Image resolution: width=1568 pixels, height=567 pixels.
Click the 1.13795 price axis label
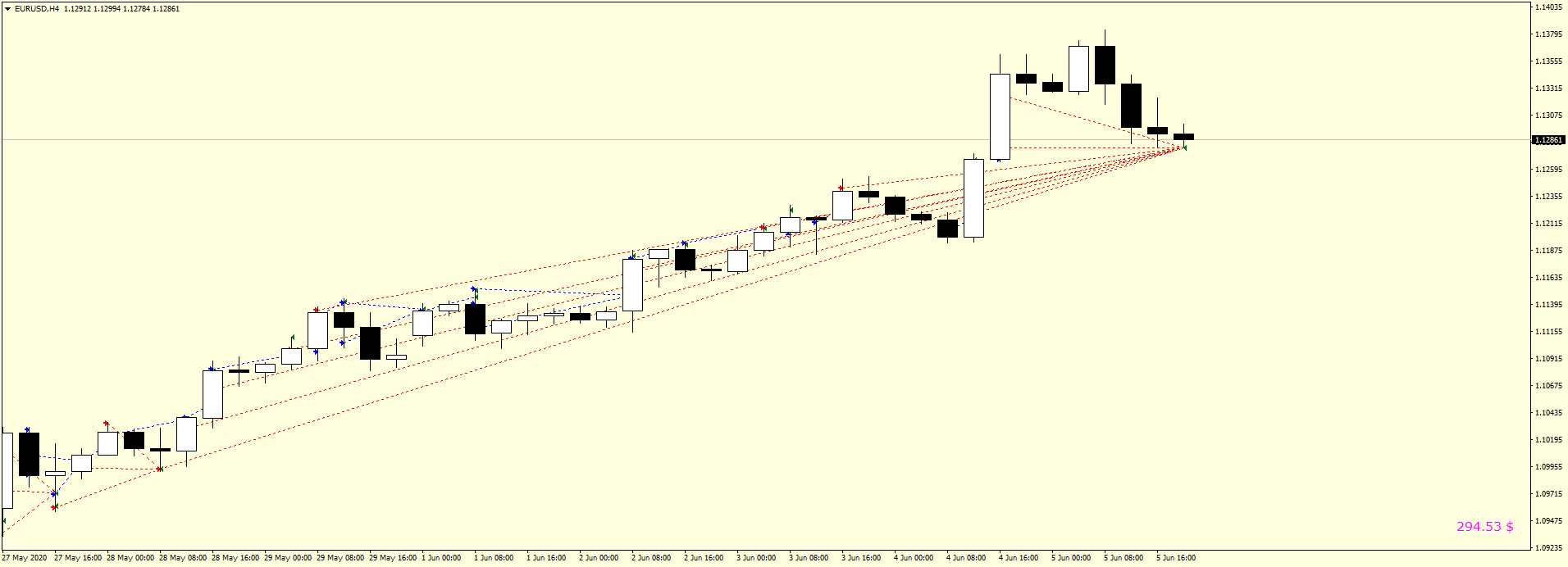pos(1549,34)
